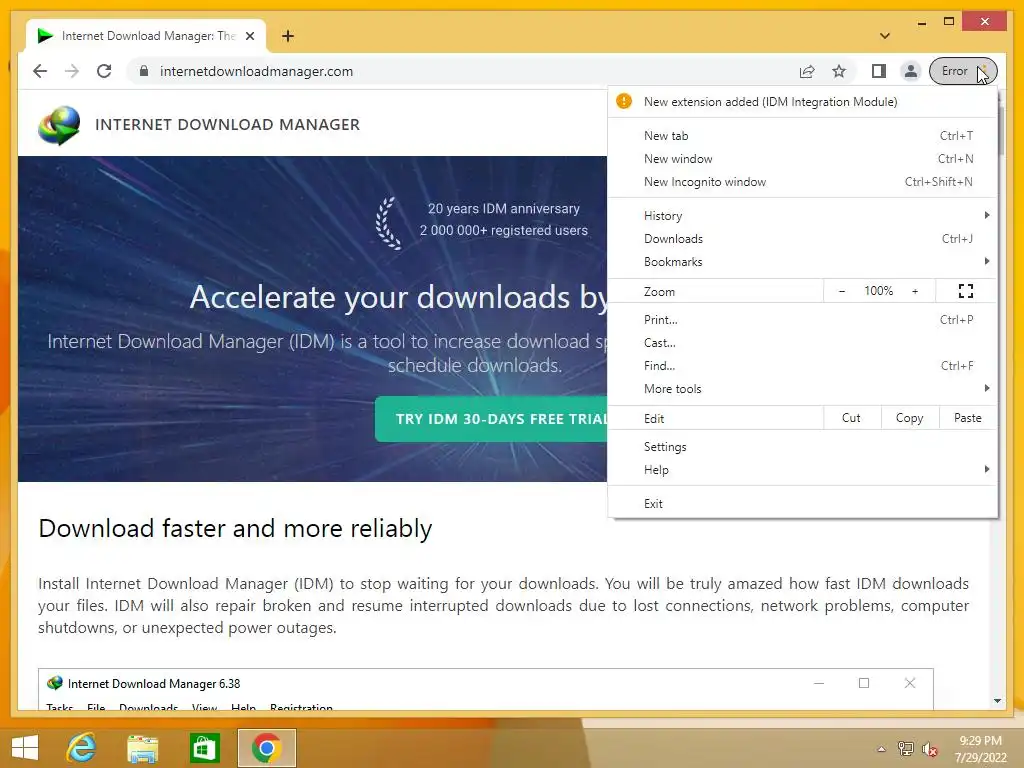Screen dimensions: 1024x768
Task: Click the page scrollbar down arrow
Action: 997,701
